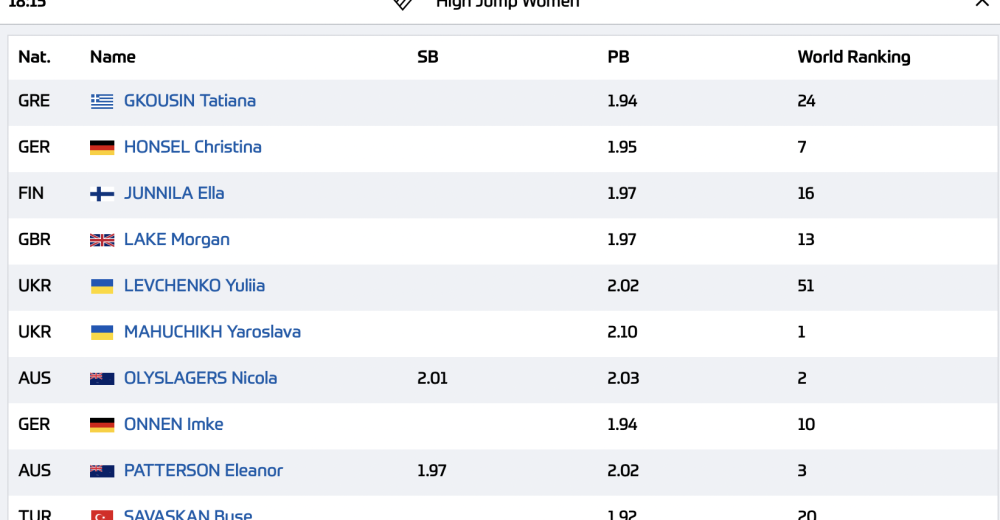Click the Turkish flag next to SAVASKAN Buse
Viewport: 1000px width, 520px height.
[102, 514]
